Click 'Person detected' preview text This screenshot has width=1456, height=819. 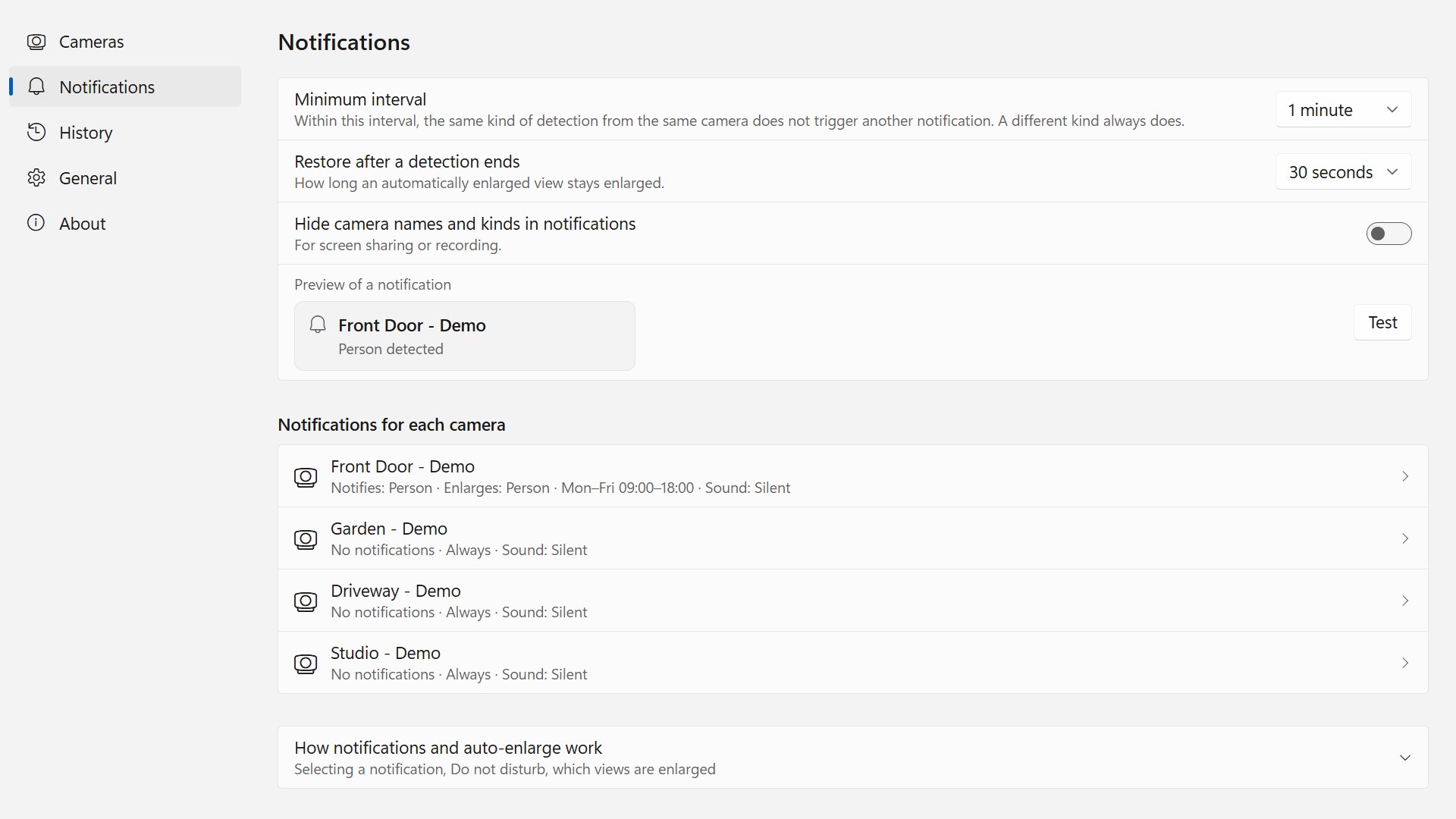(x=391, y=349)
